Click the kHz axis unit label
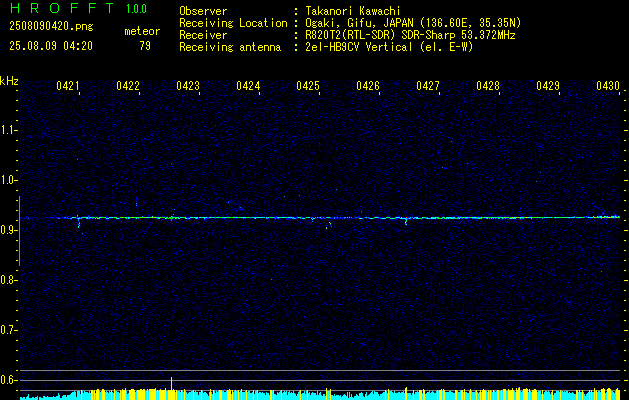Screen dimensions: 629x400 point(9,81)
